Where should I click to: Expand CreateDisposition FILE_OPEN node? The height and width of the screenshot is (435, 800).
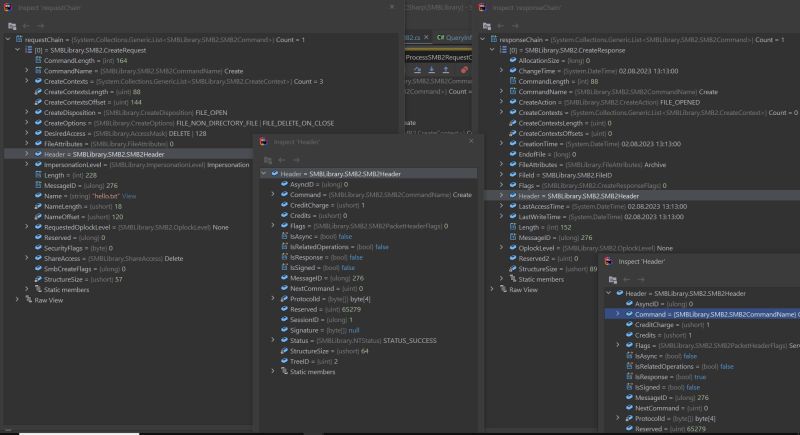coord(27,112)
